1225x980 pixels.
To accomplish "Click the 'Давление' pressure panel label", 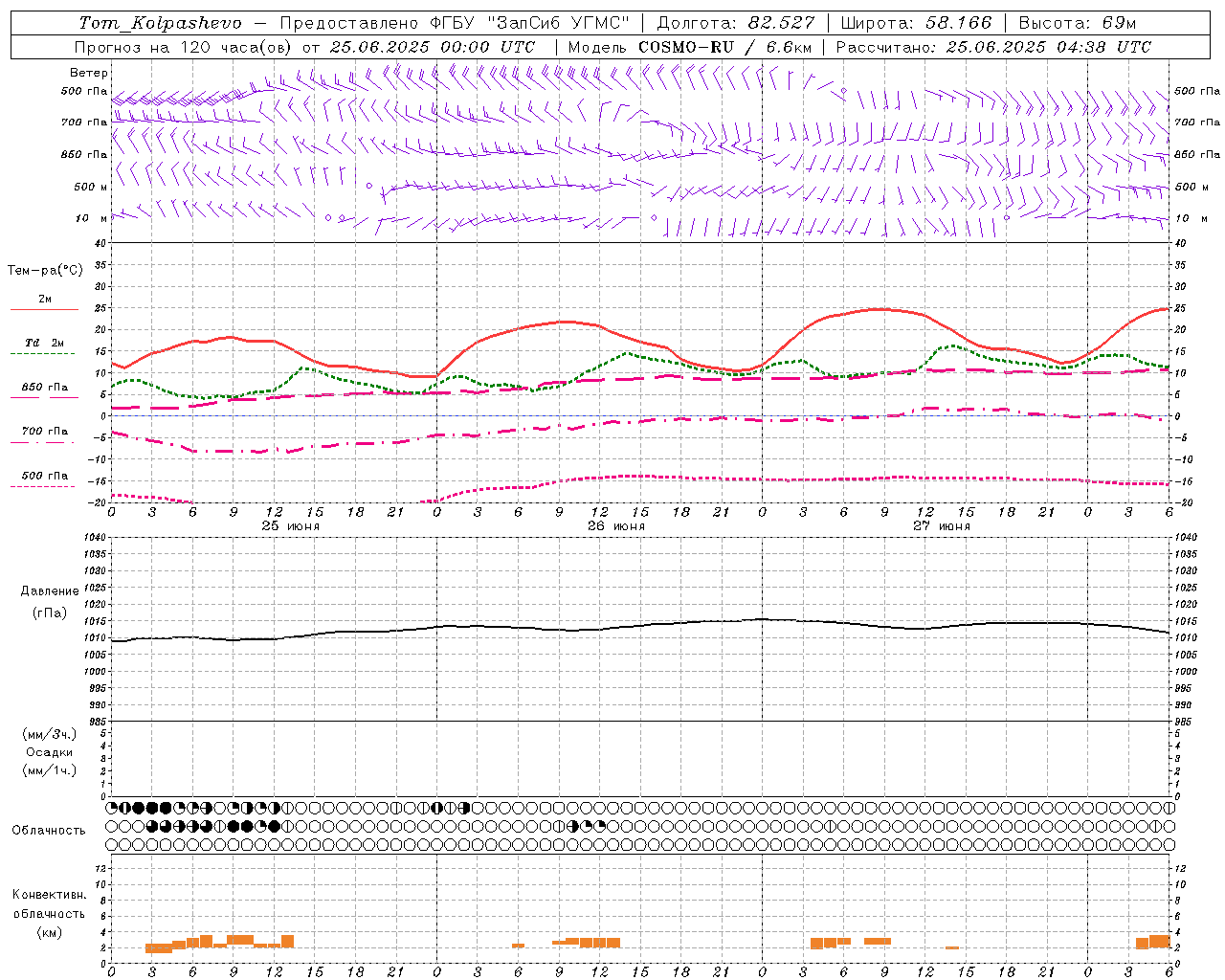I will 50,591.
